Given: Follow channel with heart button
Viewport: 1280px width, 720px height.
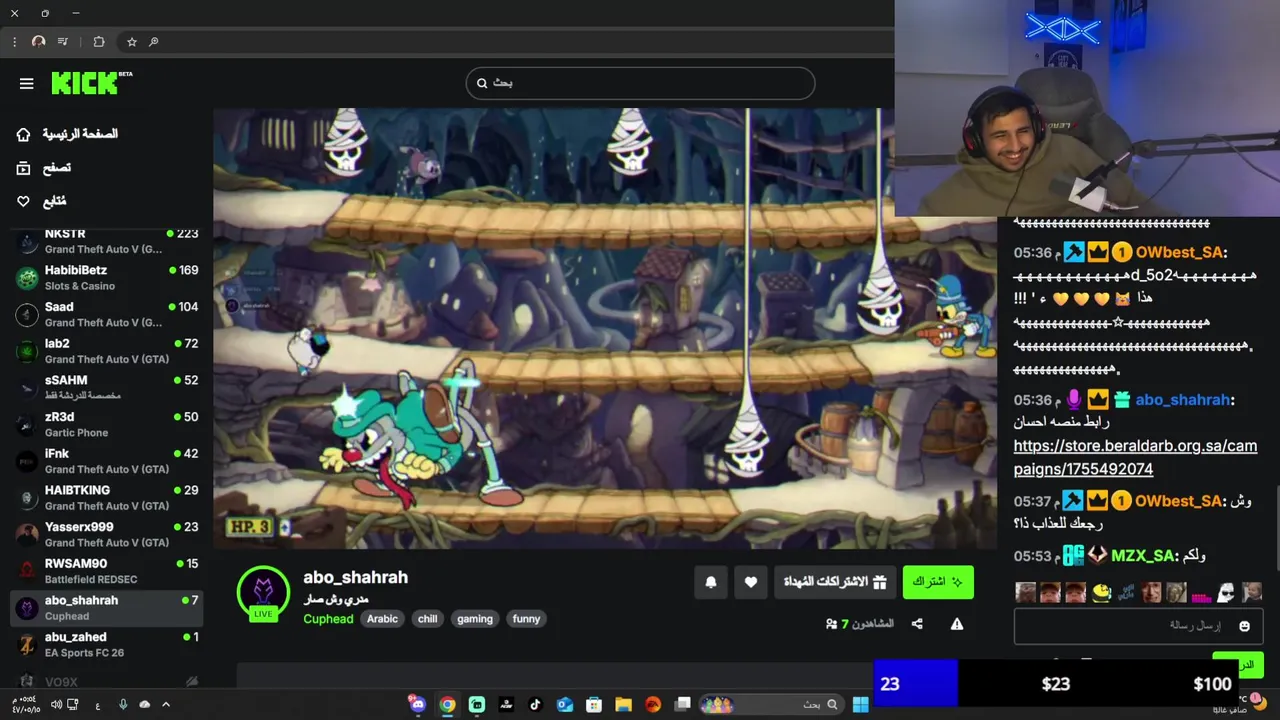Looking at the screenshot, I should coord(751,582).
